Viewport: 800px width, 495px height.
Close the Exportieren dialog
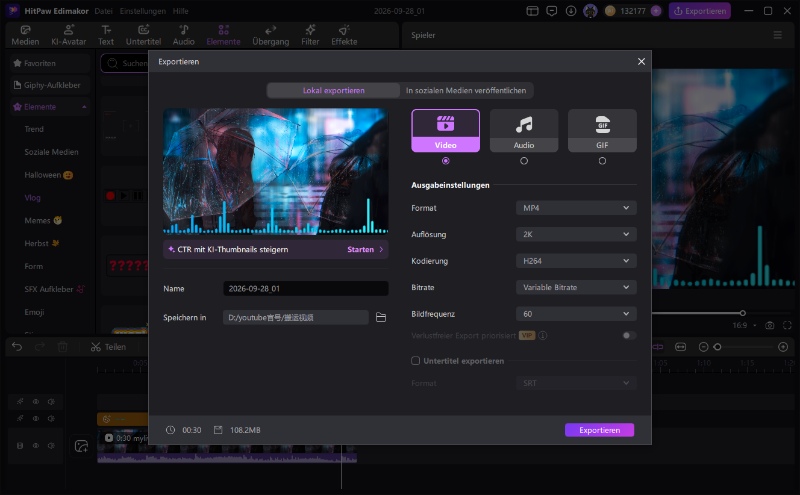coord(641,61)
